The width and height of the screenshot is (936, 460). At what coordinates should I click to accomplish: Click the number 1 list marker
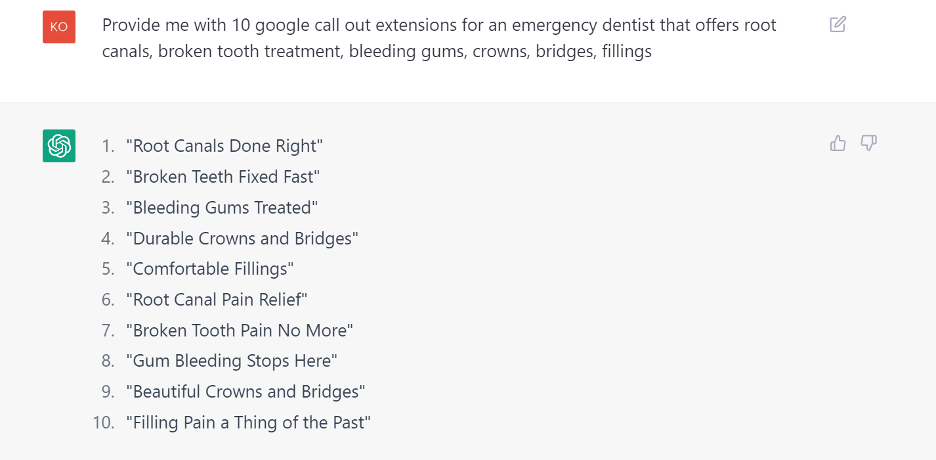tap(108, 146)
